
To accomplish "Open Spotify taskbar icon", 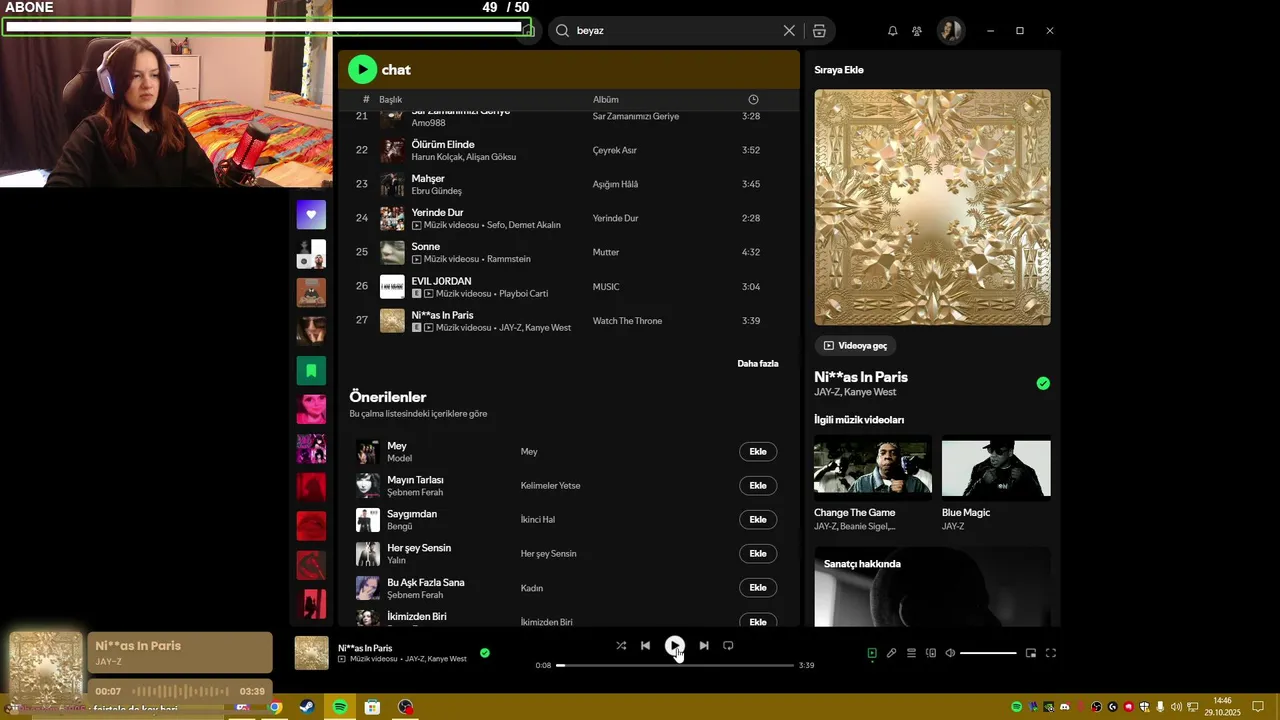I will pos(340,707).
